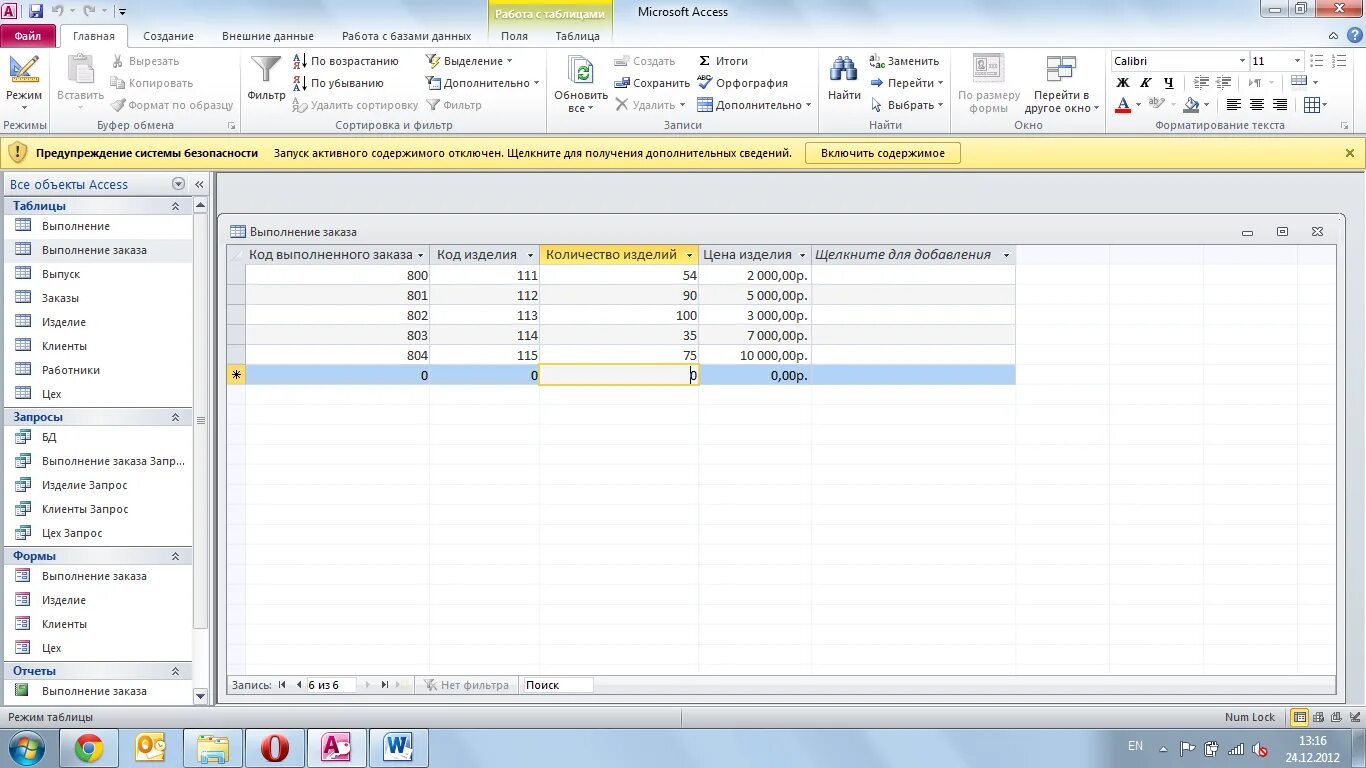Viewport: 1366px width, 768px height.
Task: Apply underline Ч formatting
Action: point(1167,83)
